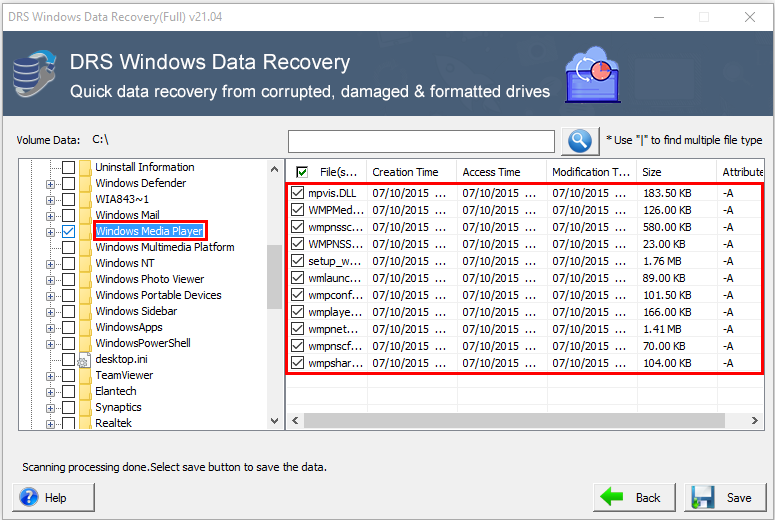The width and height of the screenshot is (775, 520).
Task: Click the file type search input field
Action: 421,141
